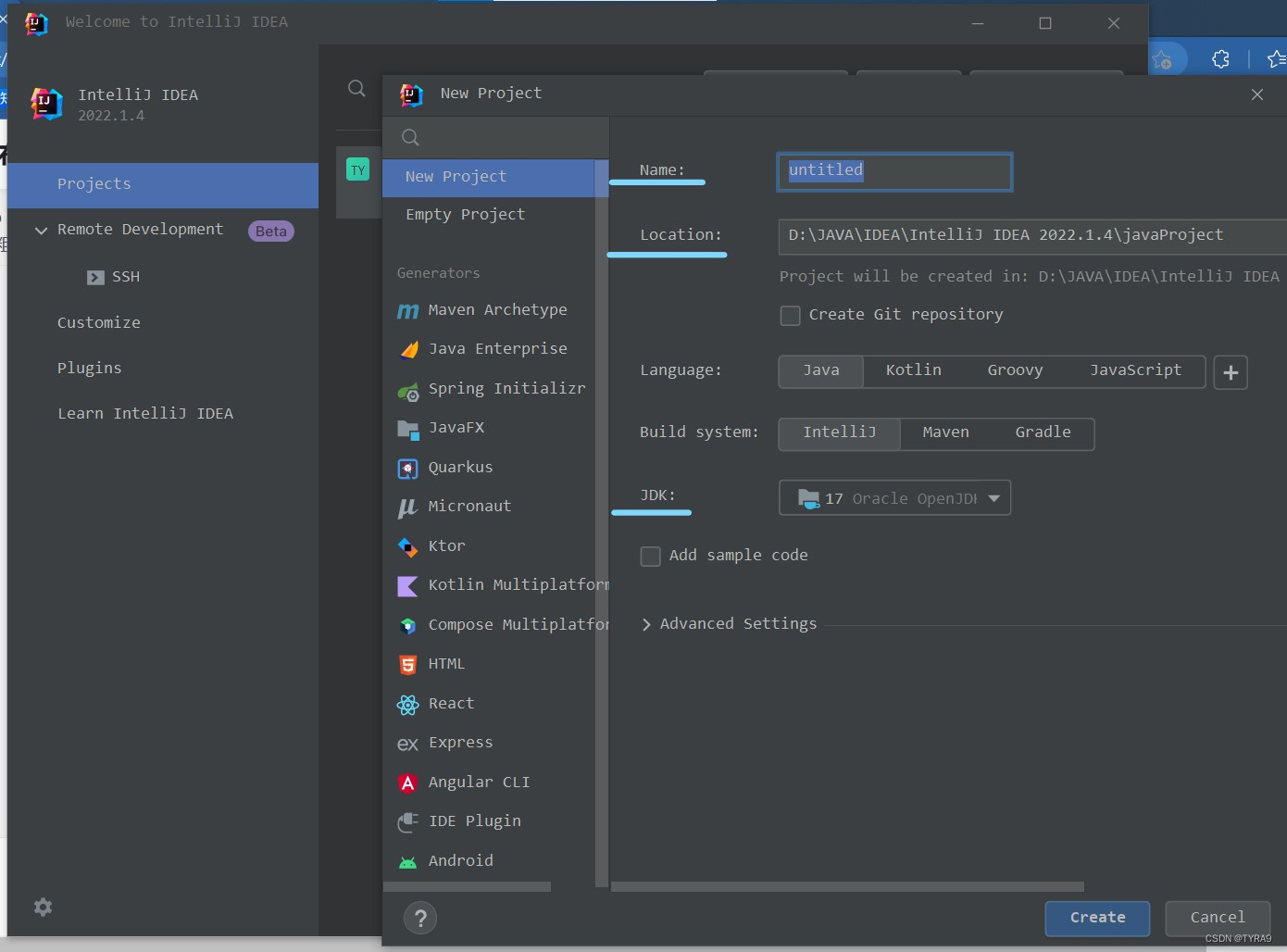
Task: Click the Create button
Action: pyautogui.click(x=1097, y=919)
